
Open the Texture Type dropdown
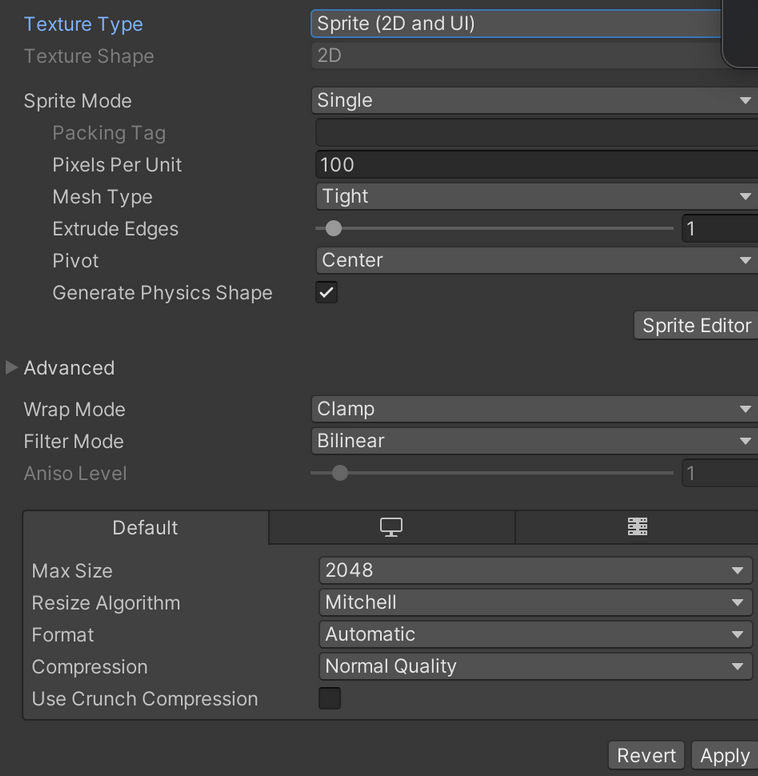pyautogui.click(x=516, y=24)
